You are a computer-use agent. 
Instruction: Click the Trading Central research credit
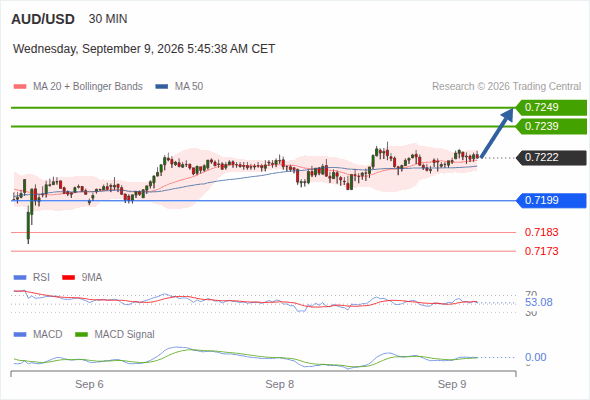coord(506,87)
